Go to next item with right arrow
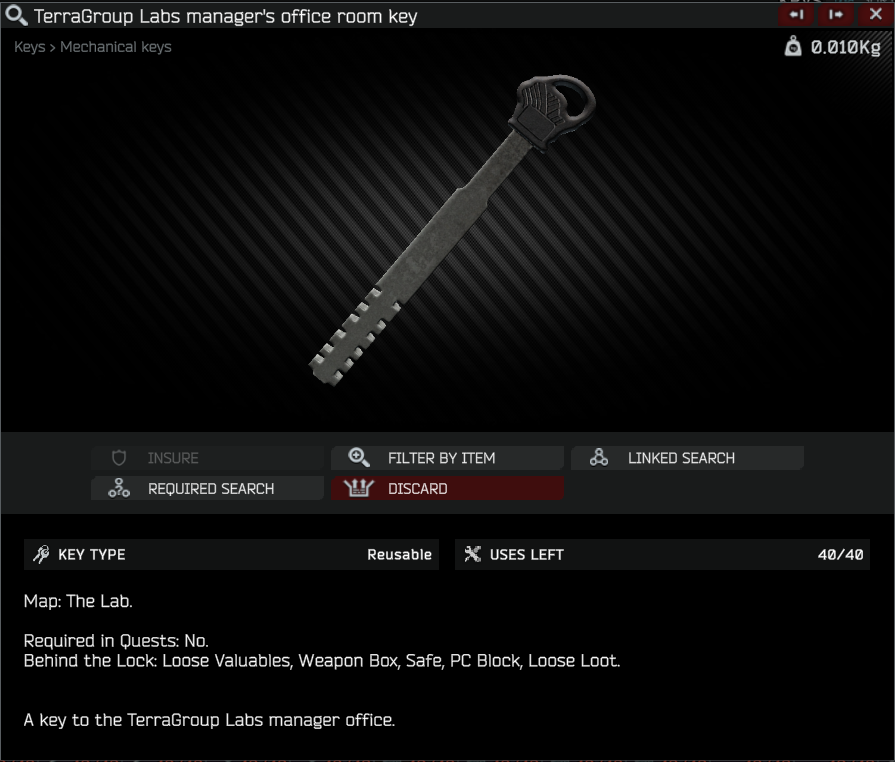This screenshot has height=762, width=895. coord(836,15)
